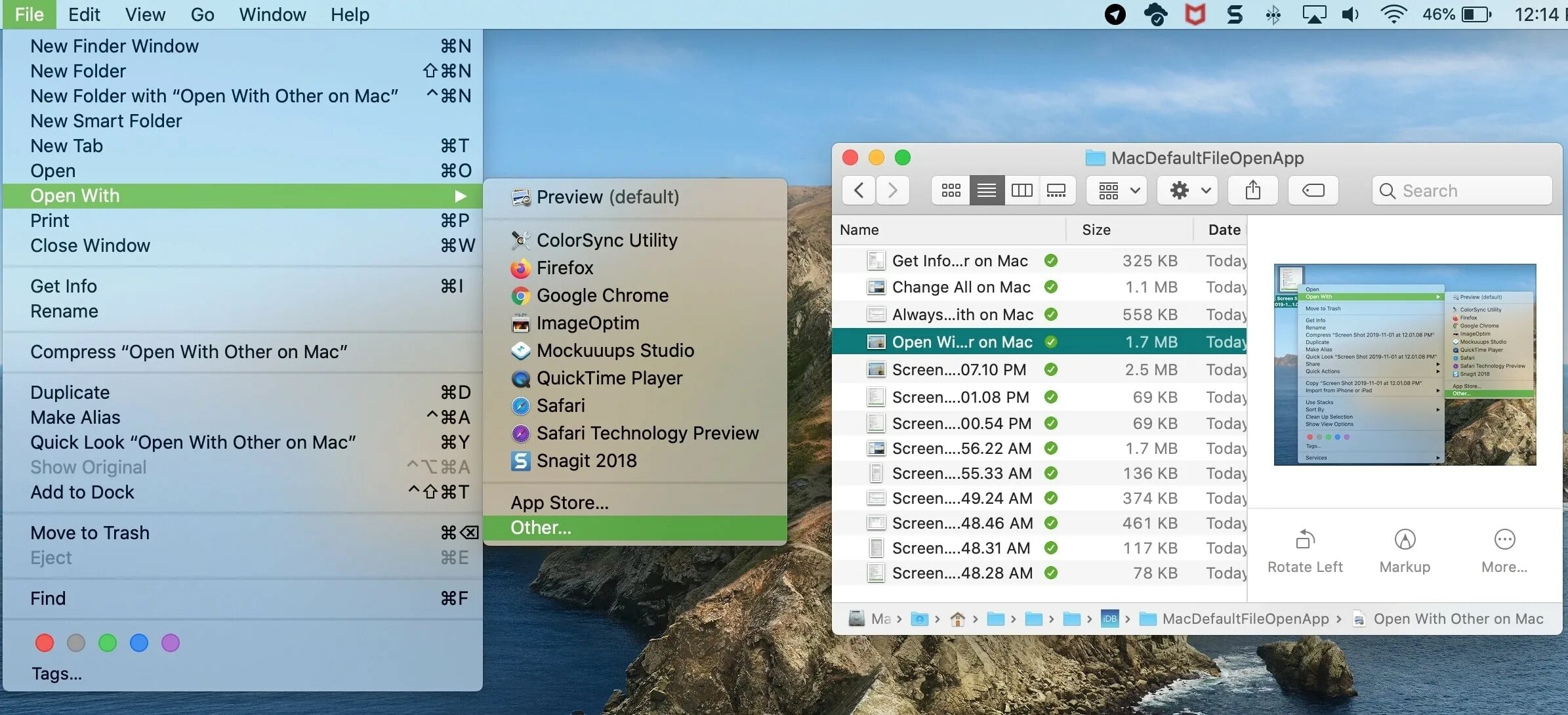This screenshot has width=1568, height=715.
Task: Click the Finder Search field
Action: pyautogui.click(x=1462, y=190)
